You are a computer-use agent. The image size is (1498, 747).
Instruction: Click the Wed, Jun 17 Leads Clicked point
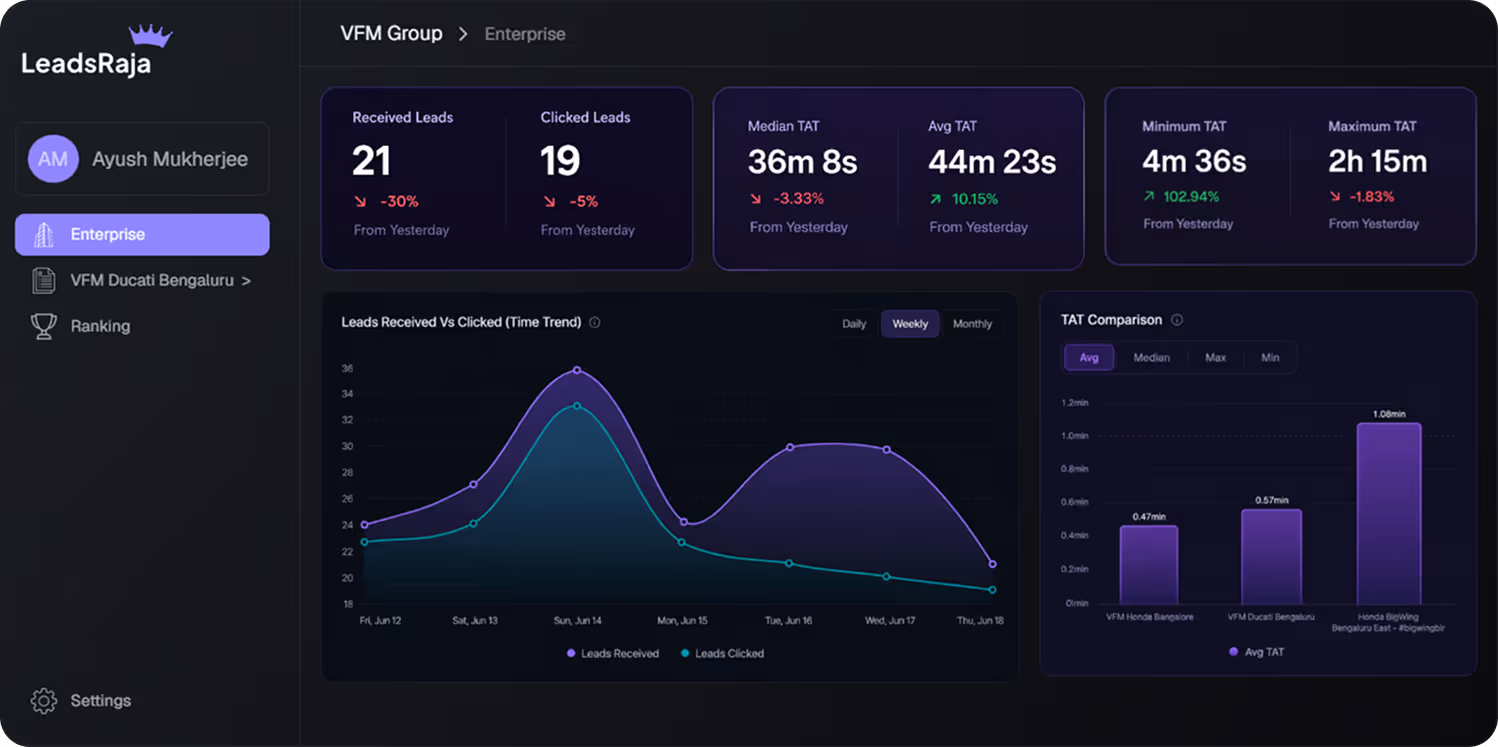[886, 576]
